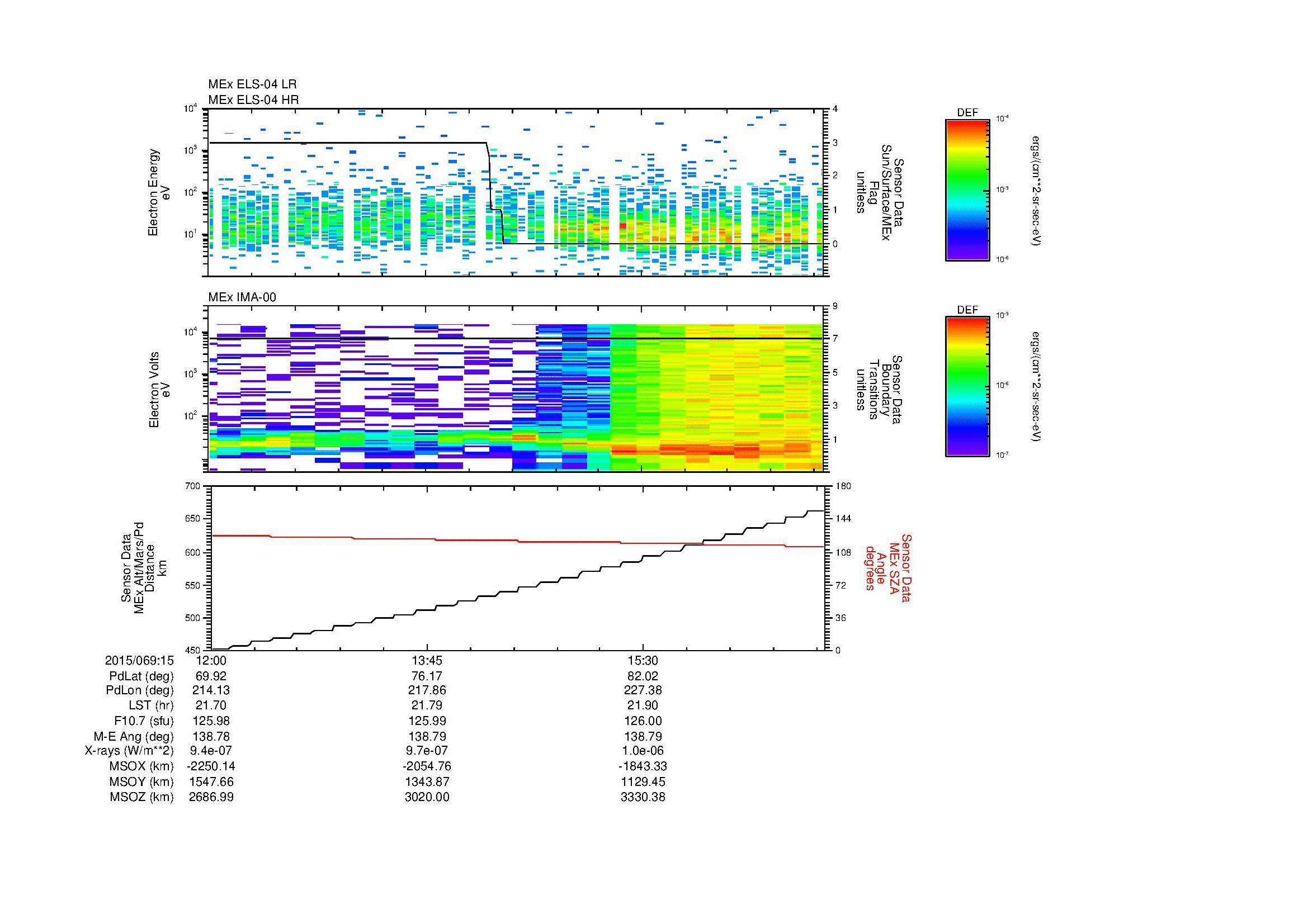Click X-rays value 9.7e-07
The height and width of the screenshot is (924, 1308).
(x=427, y=751)
